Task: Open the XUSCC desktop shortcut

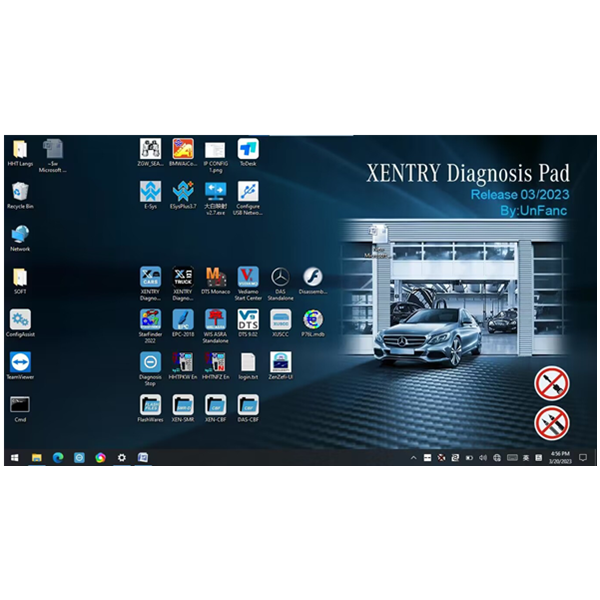Action: point(280,319)
